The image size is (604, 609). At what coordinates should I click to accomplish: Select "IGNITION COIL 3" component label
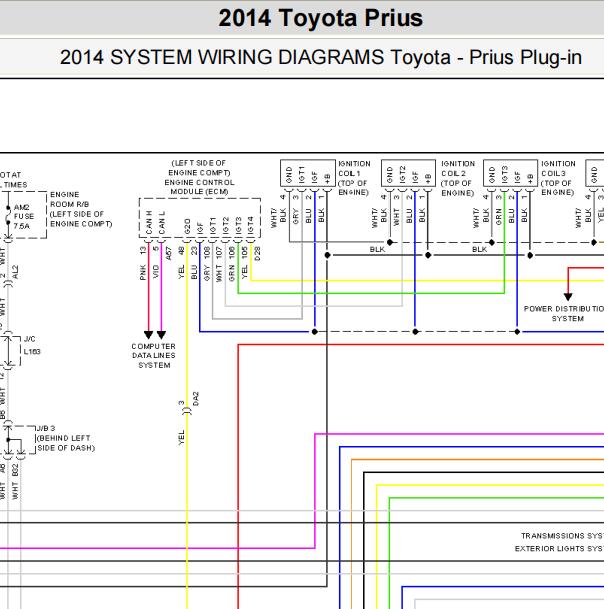[558, 169]
